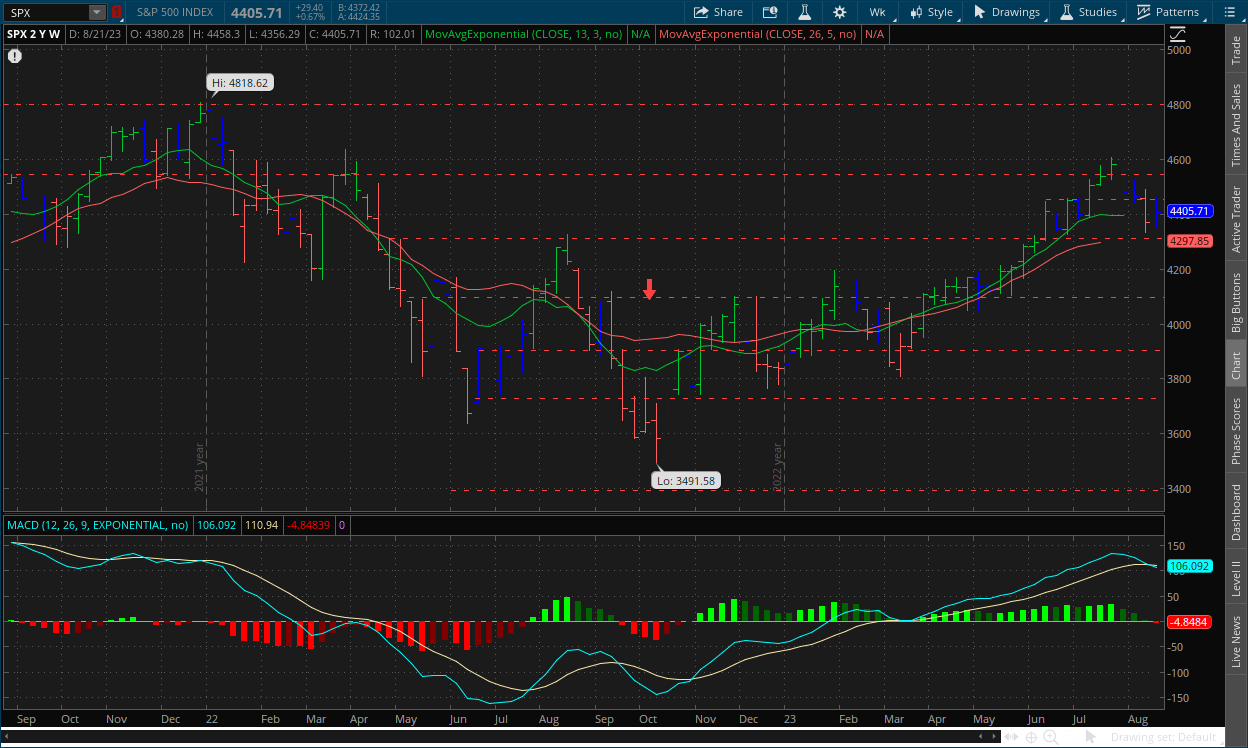
Task: Click the Hi: 4818.62 price bubble
Action: click(x=241, y=83)
